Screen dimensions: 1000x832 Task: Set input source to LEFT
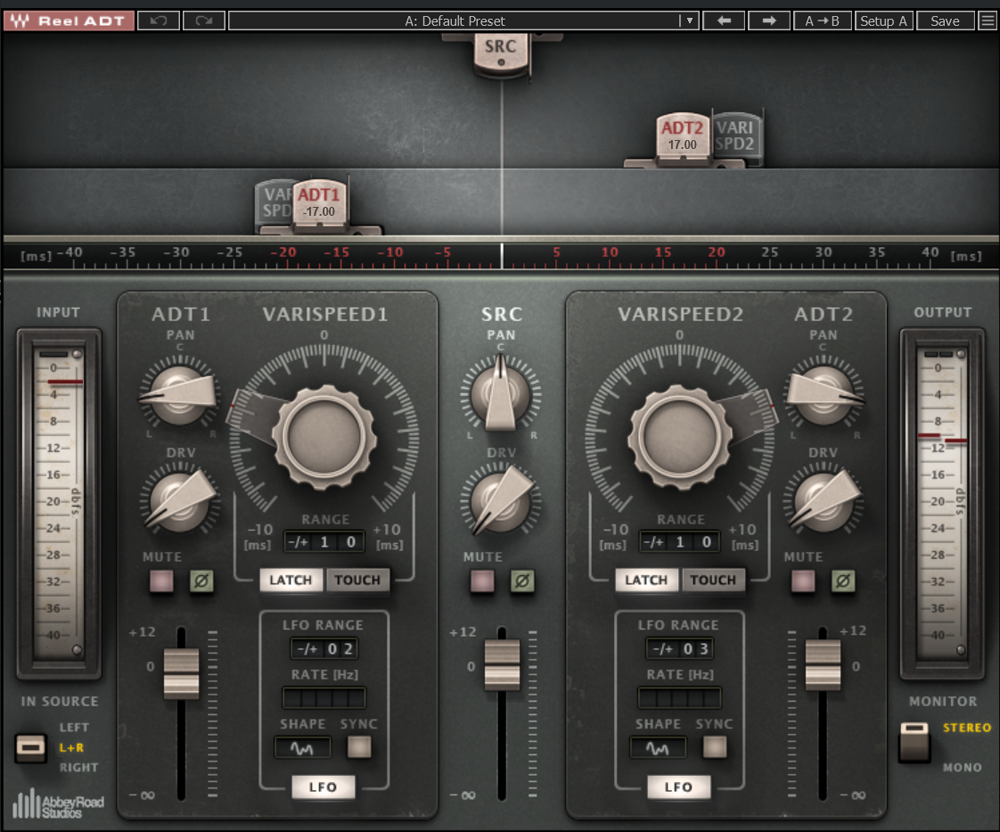tap(74, 727)
